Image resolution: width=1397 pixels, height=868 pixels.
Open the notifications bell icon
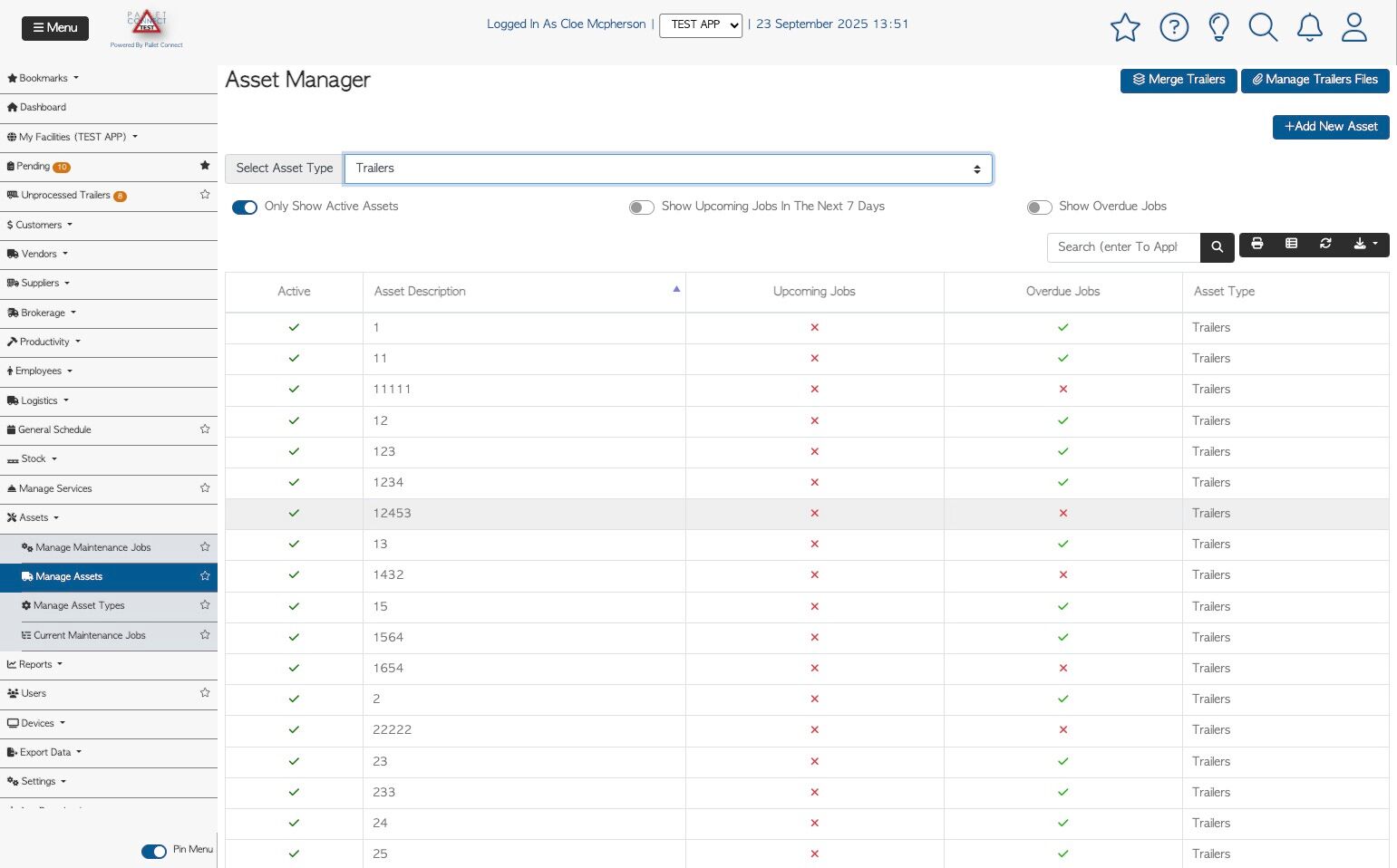(x=1309, y=27)
